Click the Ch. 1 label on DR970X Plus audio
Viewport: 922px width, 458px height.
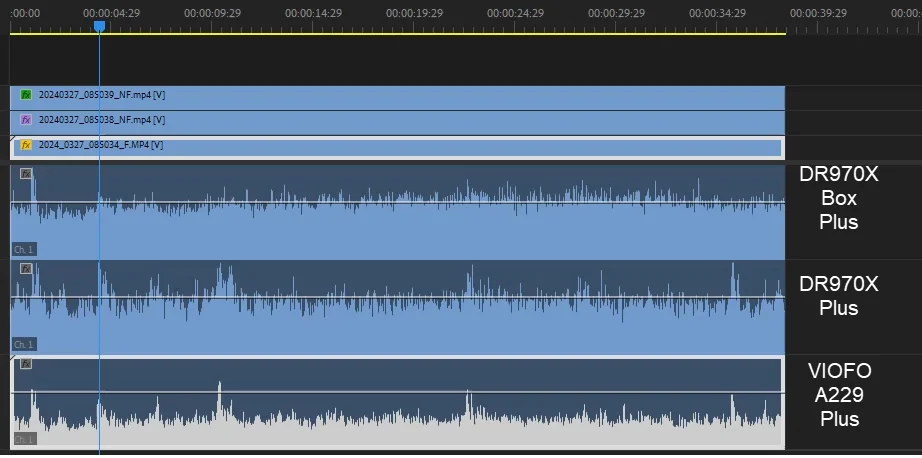click(x=24, y=345)
